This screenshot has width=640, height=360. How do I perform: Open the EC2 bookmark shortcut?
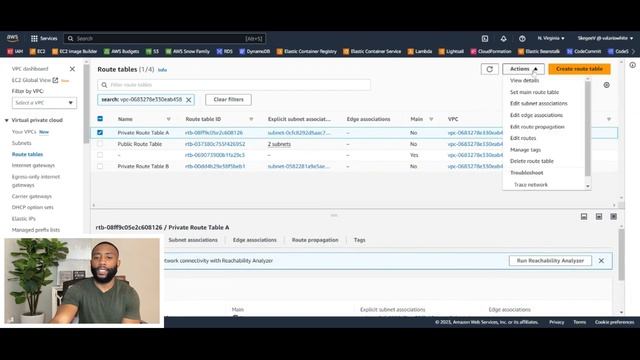tap(38, 51)
